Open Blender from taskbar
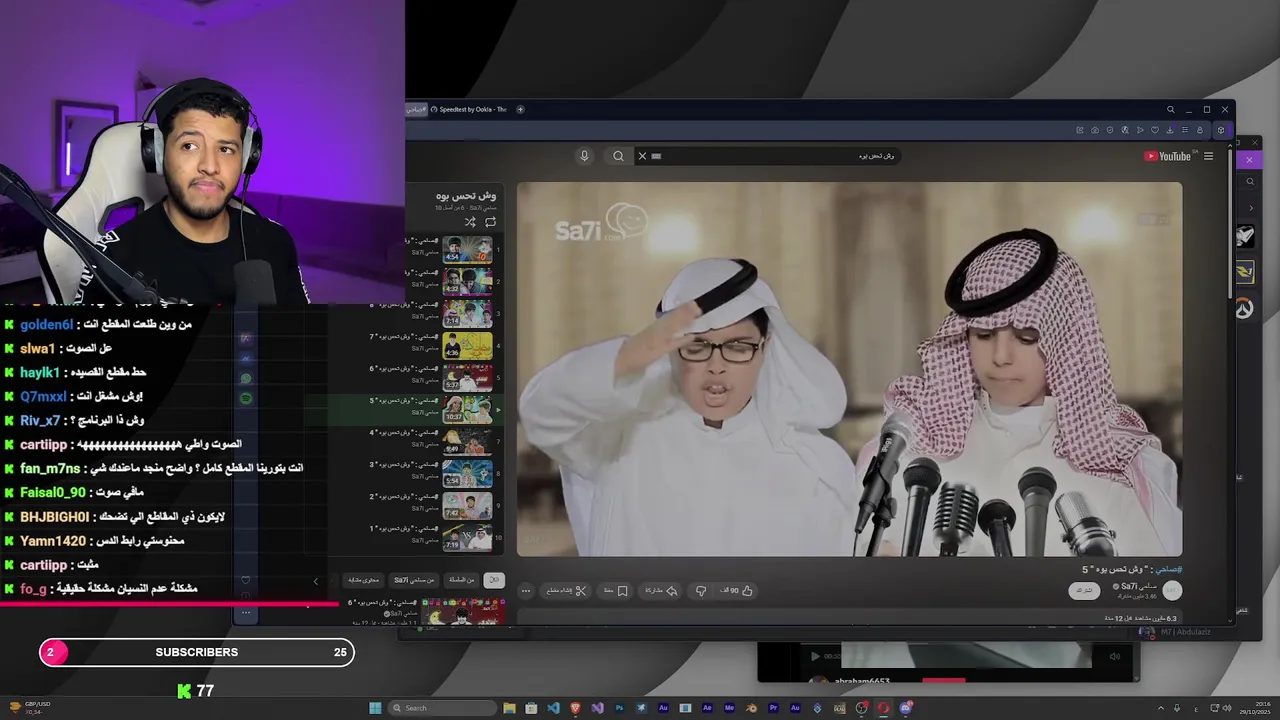This screenshot has width=1280, height=720. coord(751,708)
